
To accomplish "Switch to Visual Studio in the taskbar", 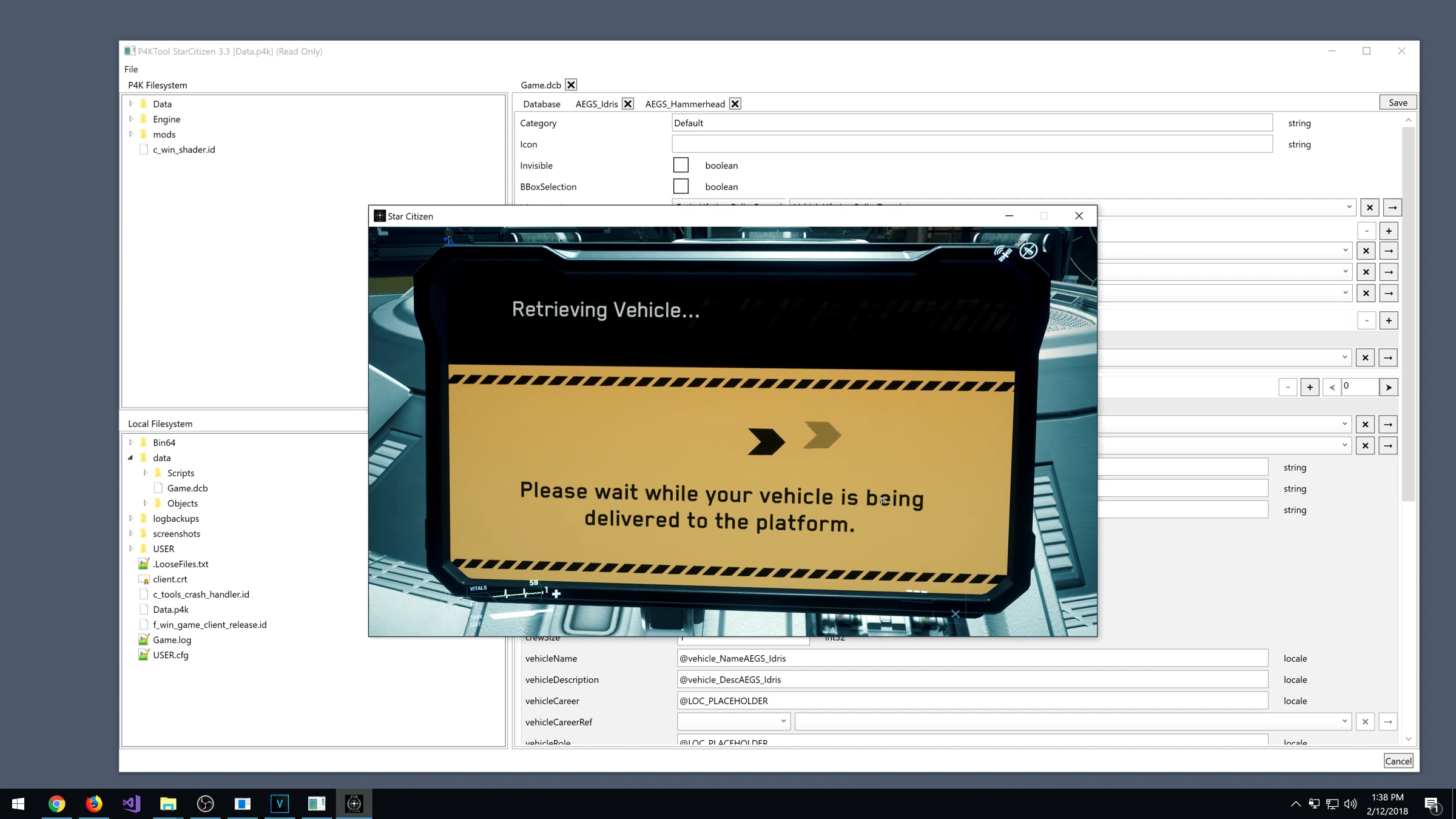I will pos(131,804).
